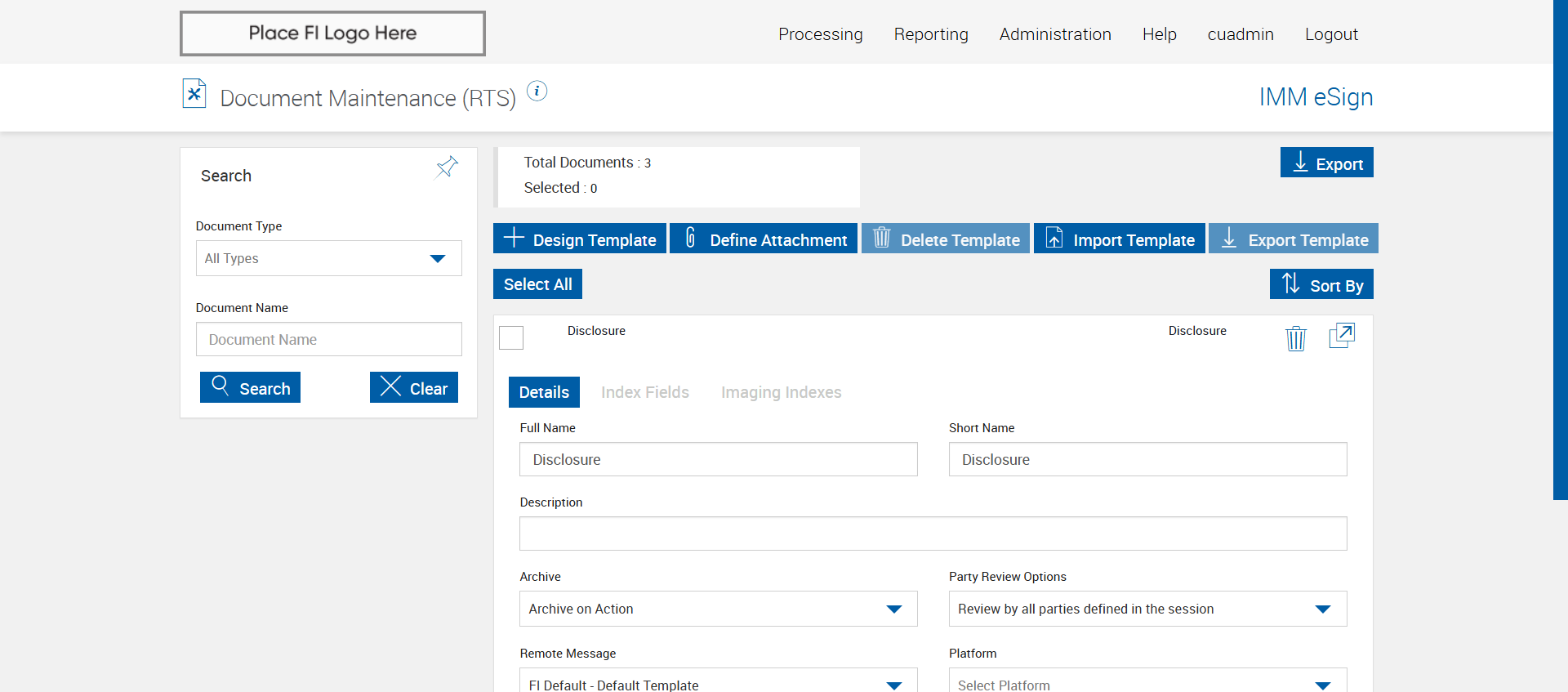This screenshot has height=692, width=1568.
Task: Click the Document Maintenance page icon
Action: click(194, 94)
